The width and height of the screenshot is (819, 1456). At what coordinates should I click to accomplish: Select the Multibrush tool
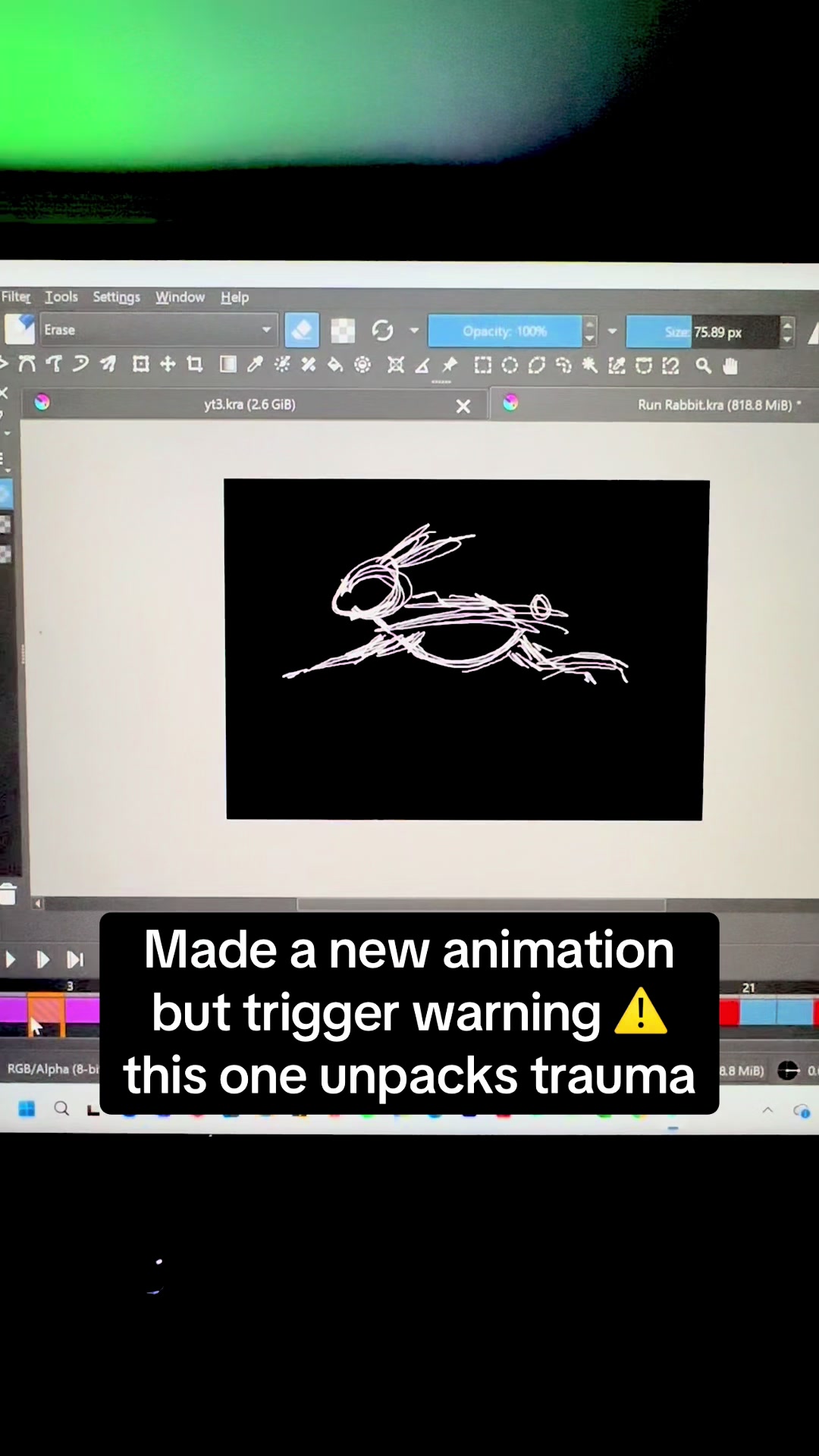pos(108,364)
